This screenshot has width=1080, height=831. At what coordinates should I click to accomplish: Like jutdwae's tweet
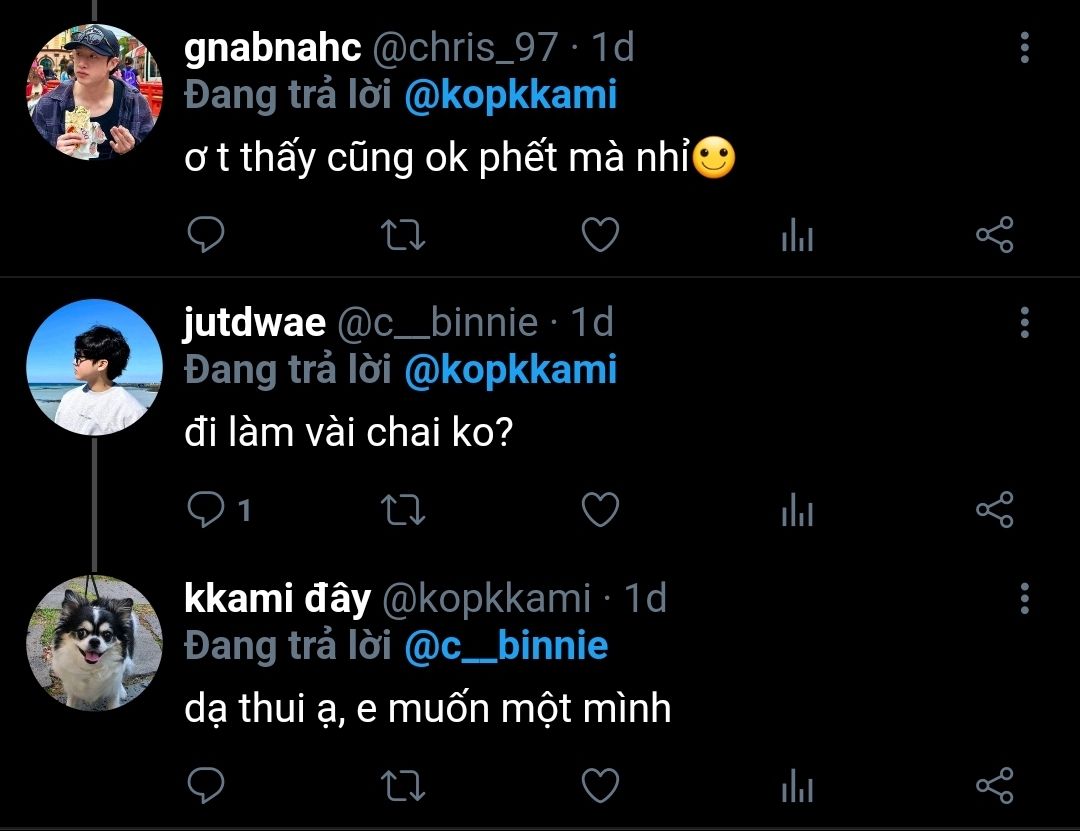click(x=600, y=511)
